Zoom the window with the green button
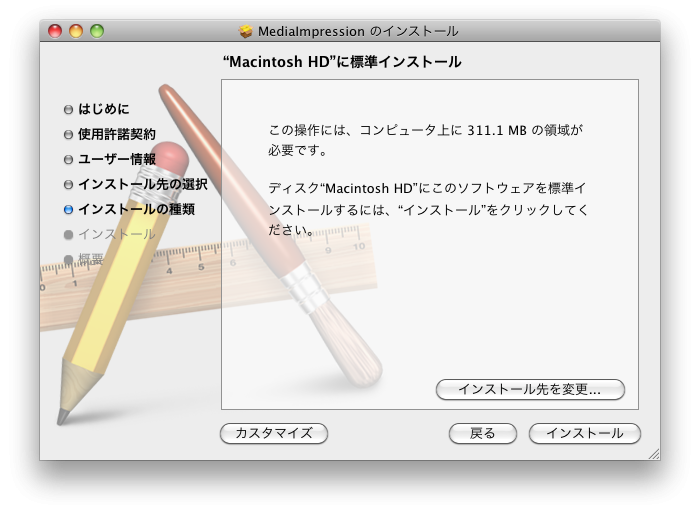The width and height of the screenshot is (700, 520). click(x=97, y=31)
